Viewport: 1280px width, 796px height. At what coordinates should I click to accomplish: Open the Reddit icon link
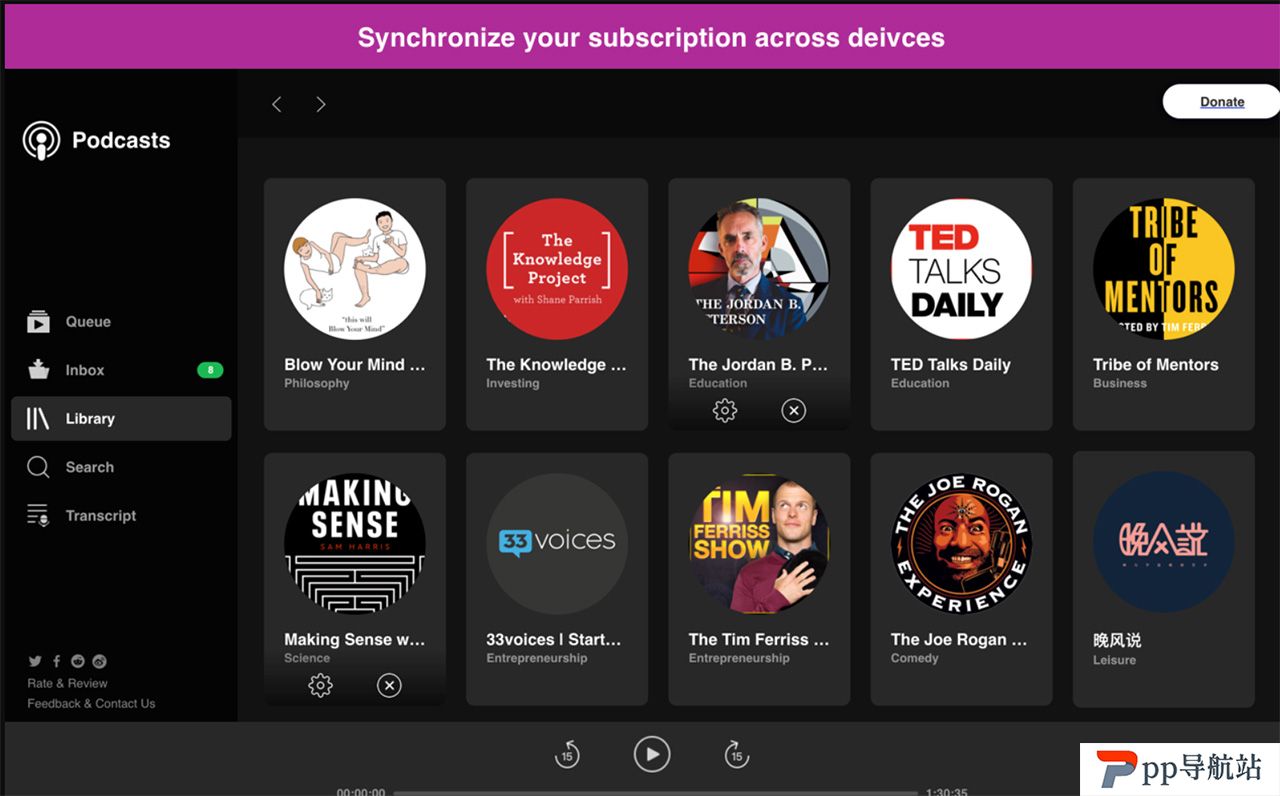tap(78, 661)
